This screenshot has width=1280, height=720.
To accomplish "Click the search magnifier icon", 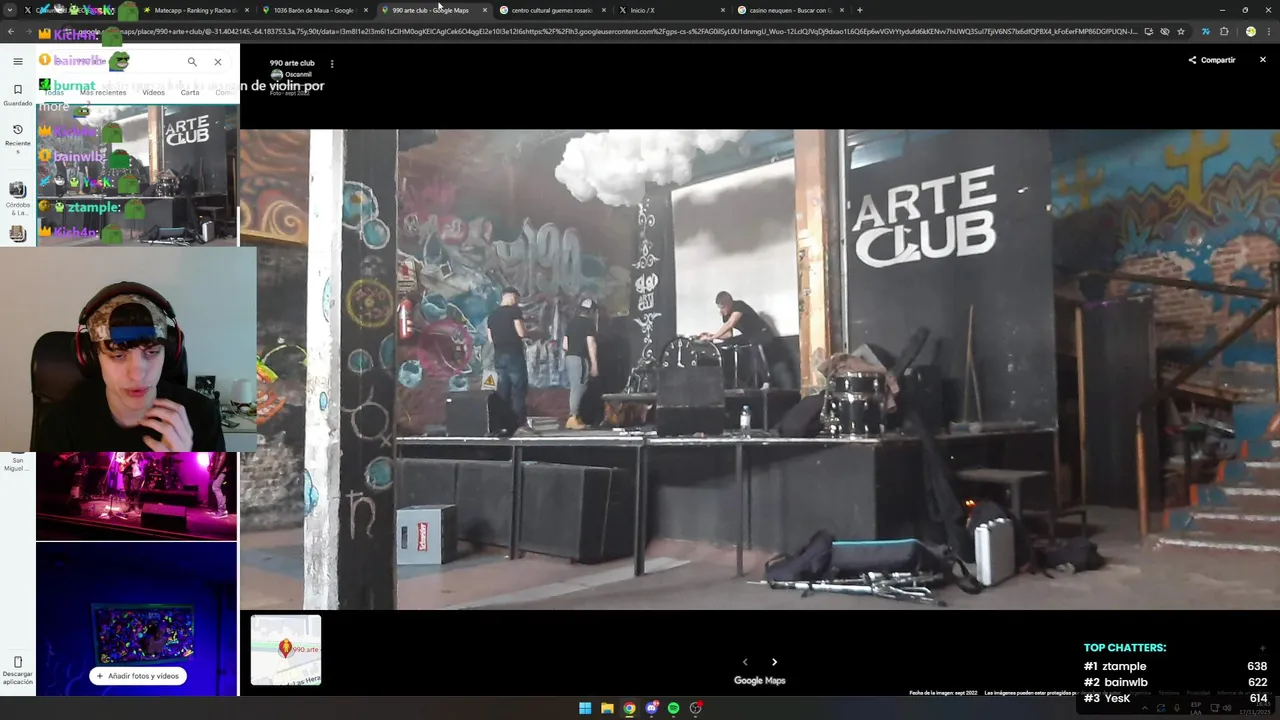I will (x=192, y=62).
